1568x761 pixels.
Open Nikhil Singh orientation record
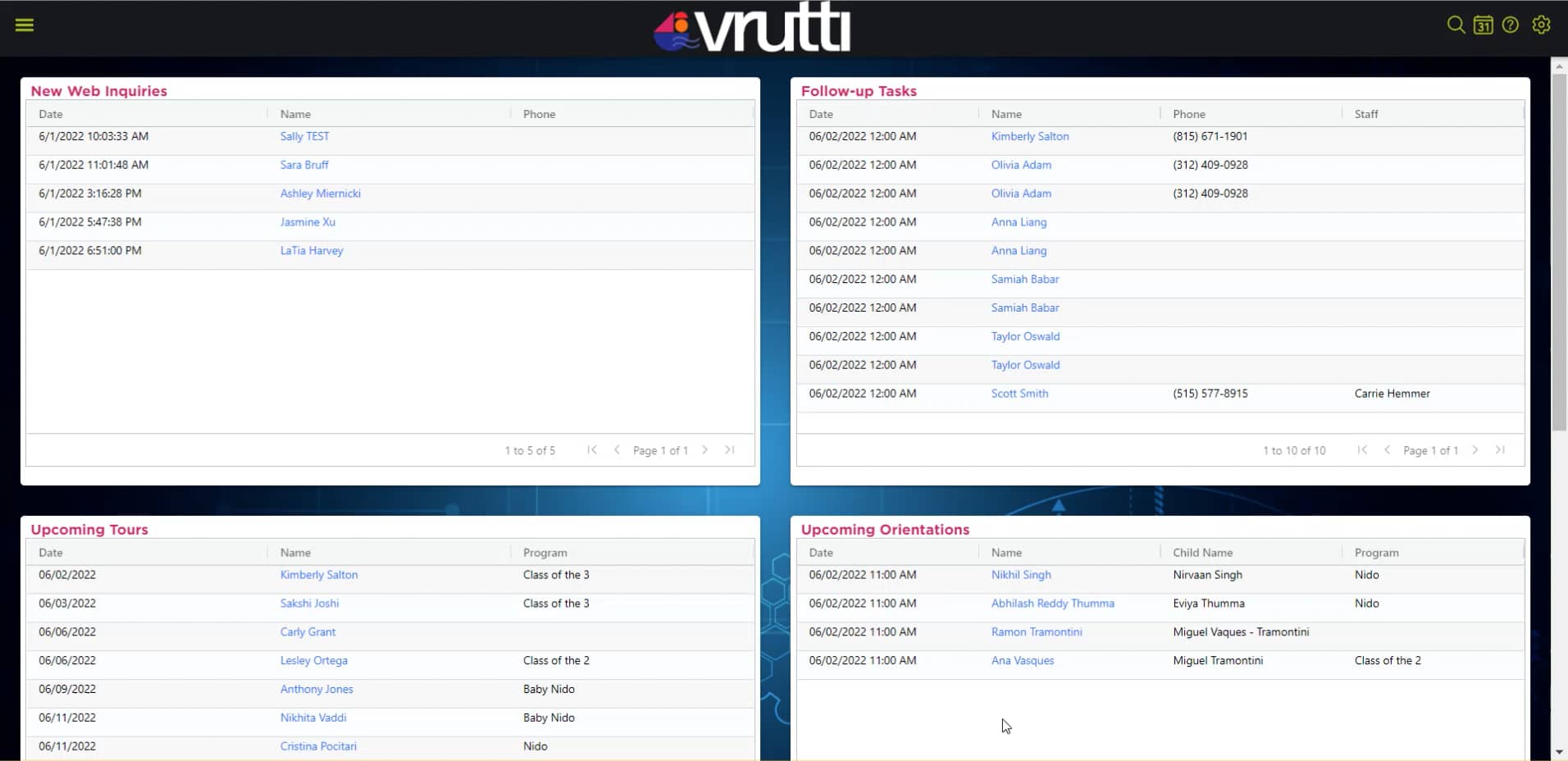pyautogui.click(x=1021, y=574)
